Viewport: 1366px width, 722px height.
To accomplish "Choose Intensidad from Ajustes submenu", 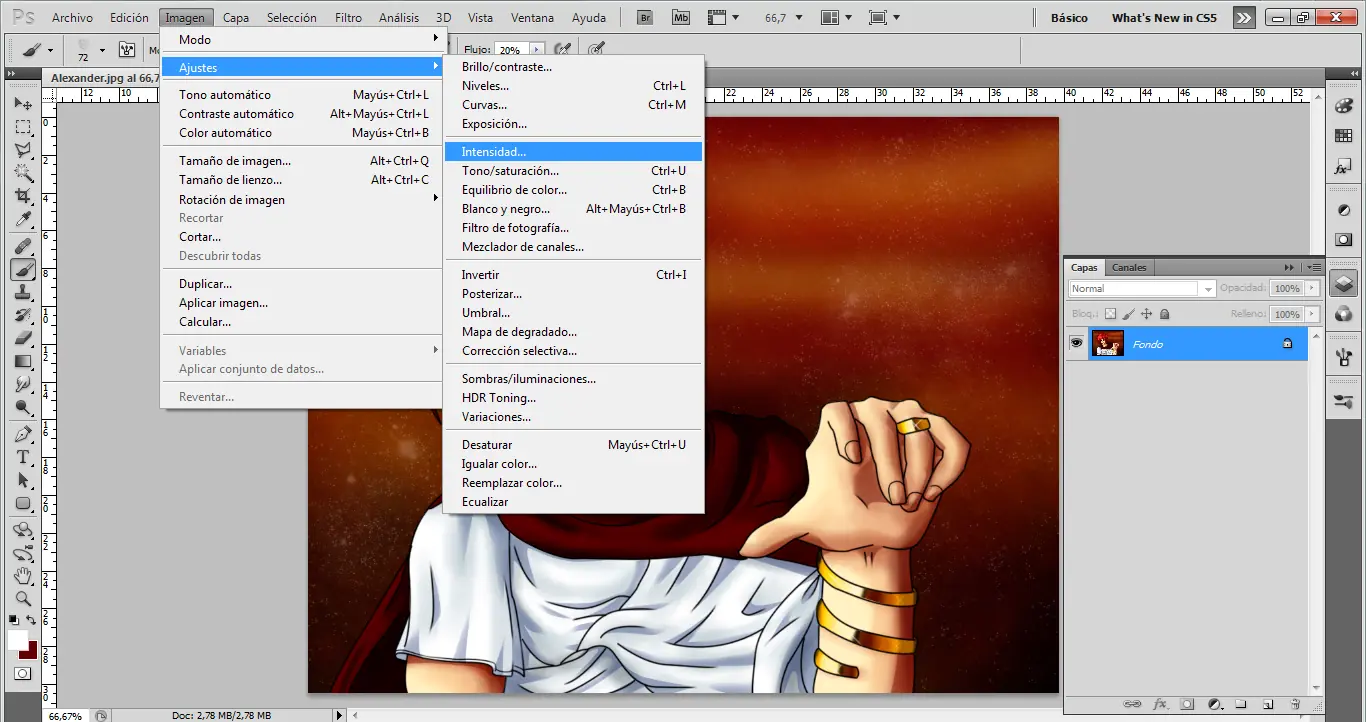I will pos(574,152).
